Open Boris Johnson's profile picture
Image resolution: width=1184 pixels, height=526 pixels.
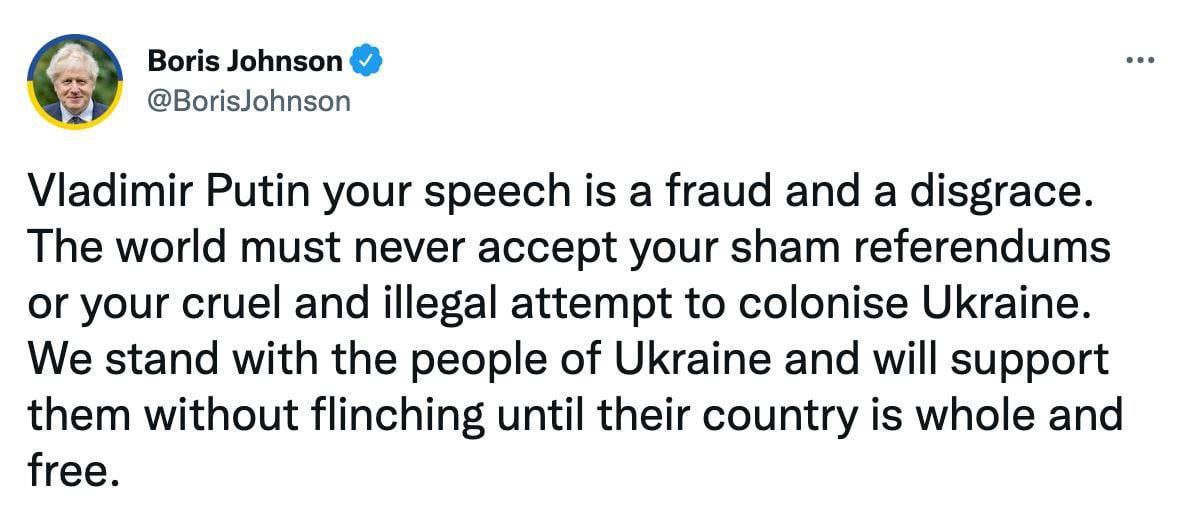(75, 82)
